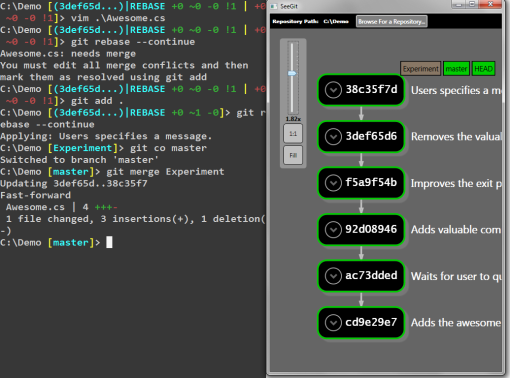Expand commit f5a9f54b chevron

click(x=333, y=183)
